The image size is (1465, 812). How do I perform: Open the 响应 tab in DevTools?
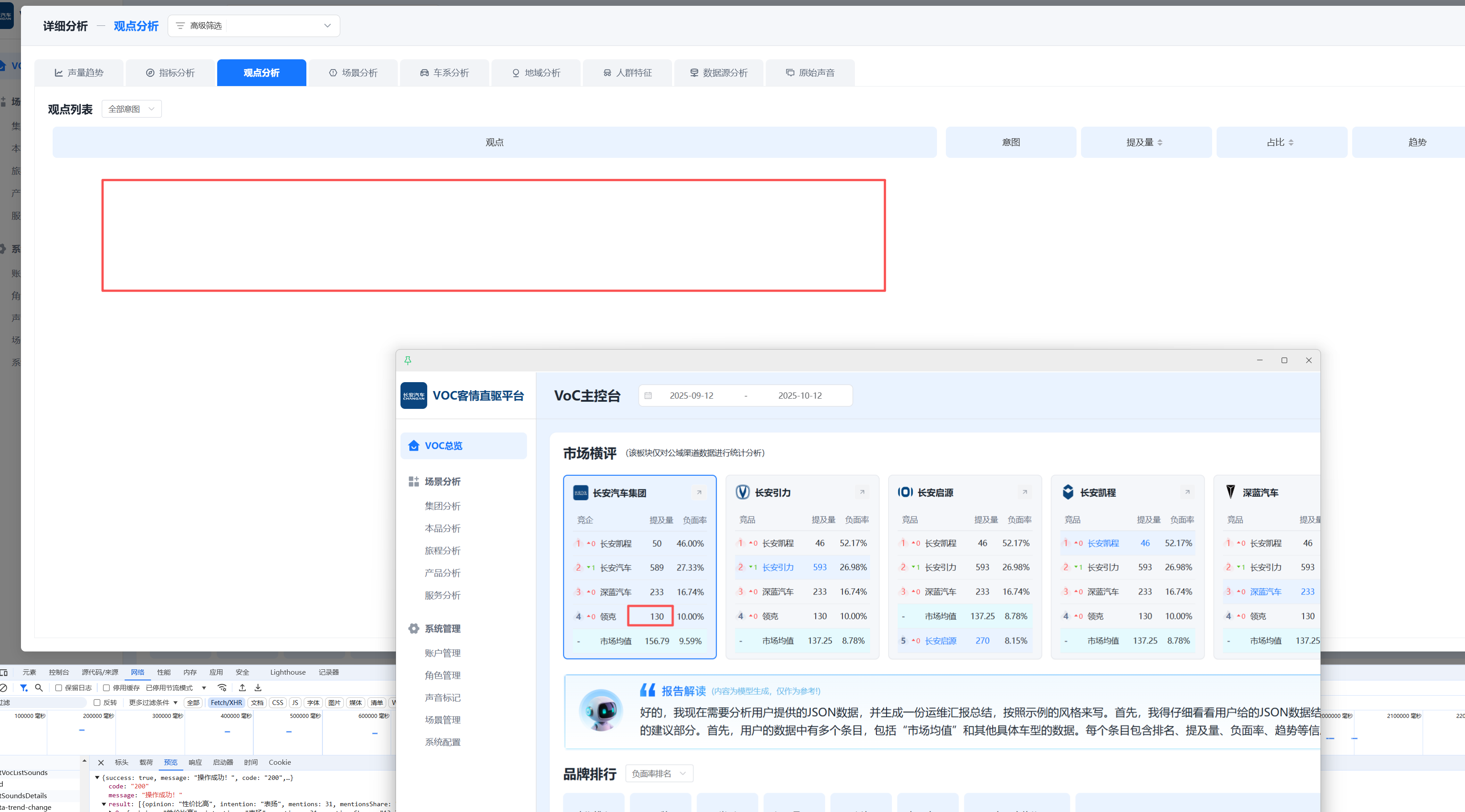[195, 763]
